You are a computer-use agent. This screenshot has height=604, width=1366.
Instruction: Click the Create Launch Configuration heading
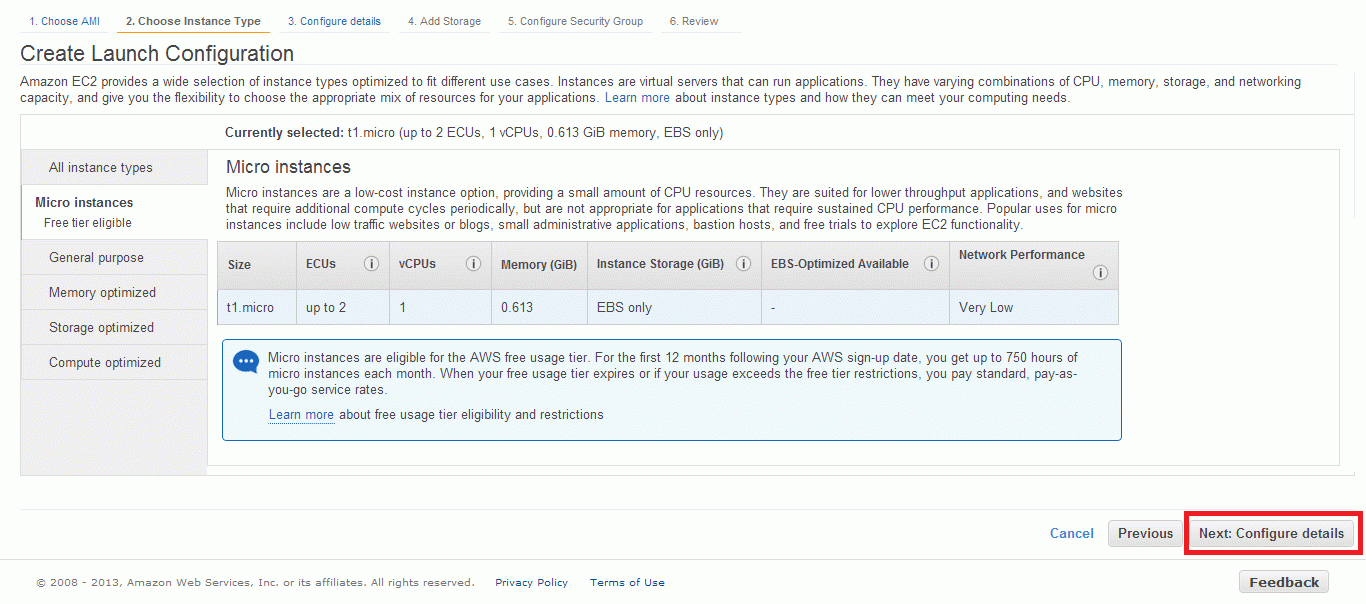[x=157, y=54]
